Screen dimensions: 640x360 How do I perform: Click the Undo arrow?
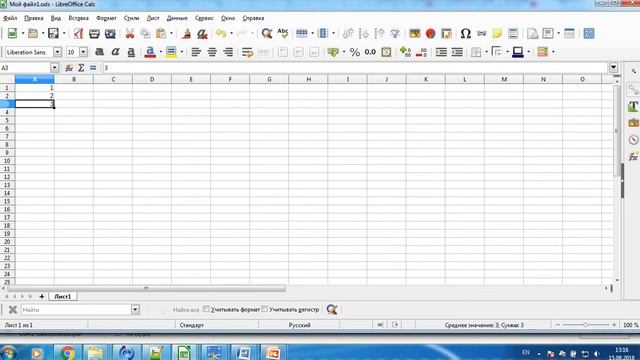click(221, 33)
